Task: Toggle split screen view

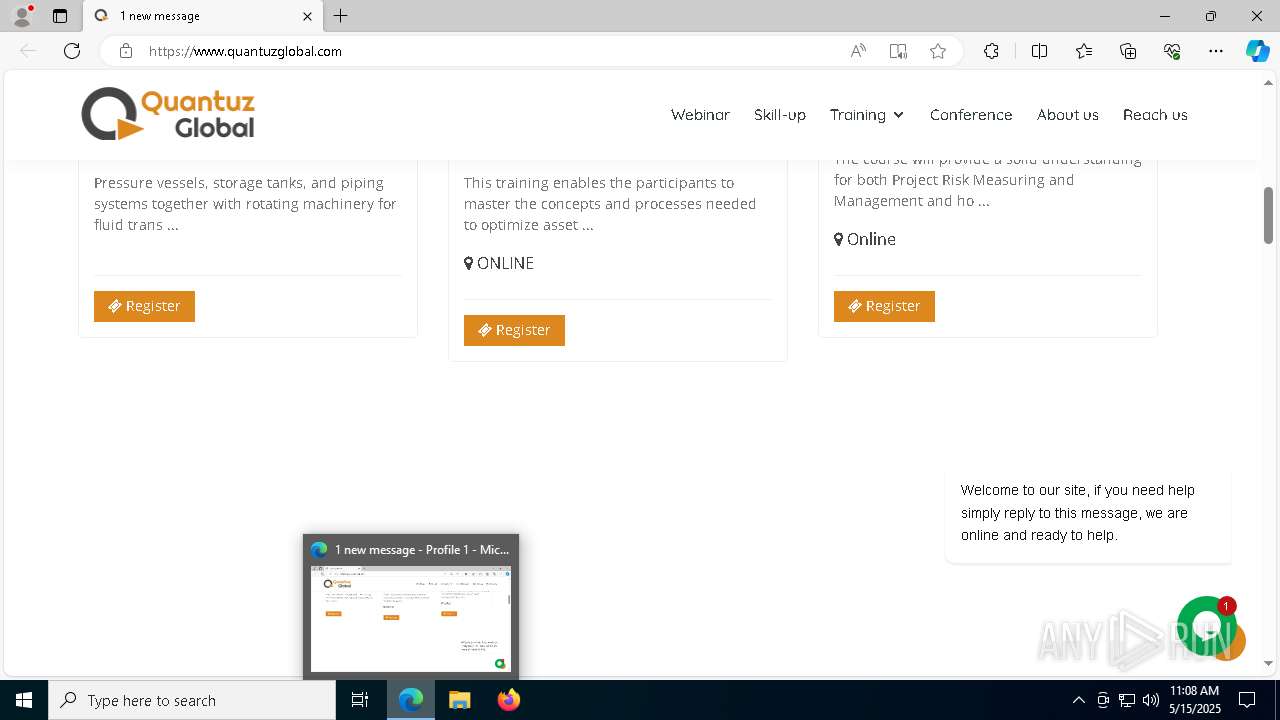Action: (1039, 51)
